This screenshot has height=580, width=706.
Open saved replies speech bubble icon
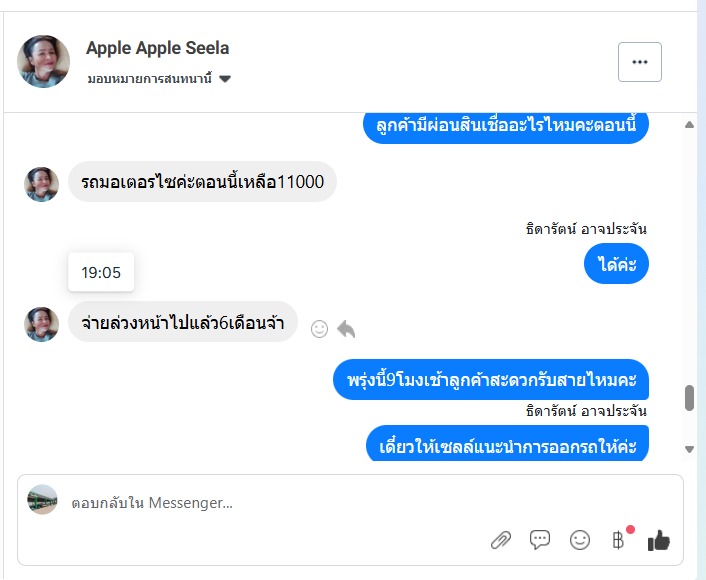point(540,540)
